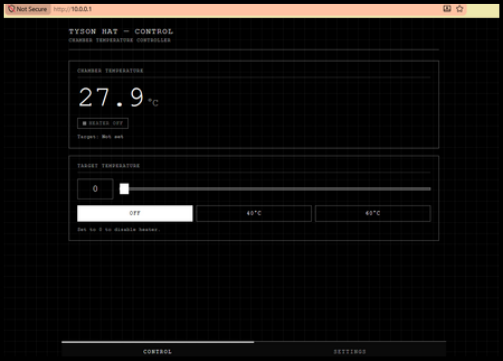The height and width of the screenshot is (361, 503).
Task: Click the Chamber Temperature Controller subtitle
Action: pyautogui.click(x=120, y=40)
